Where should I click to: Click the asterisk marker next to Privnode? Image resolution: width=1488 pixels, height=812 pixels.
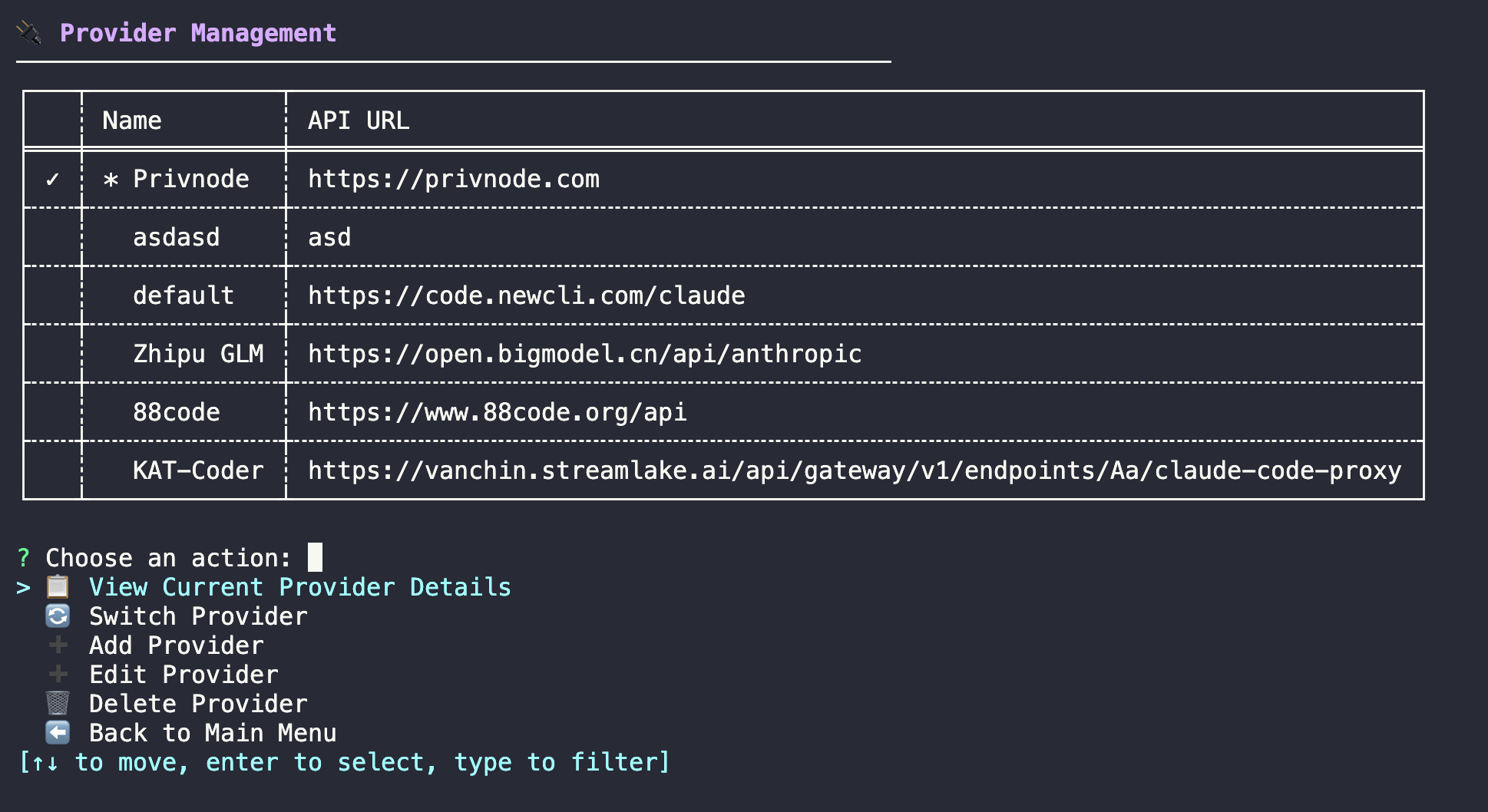(111, 179)
